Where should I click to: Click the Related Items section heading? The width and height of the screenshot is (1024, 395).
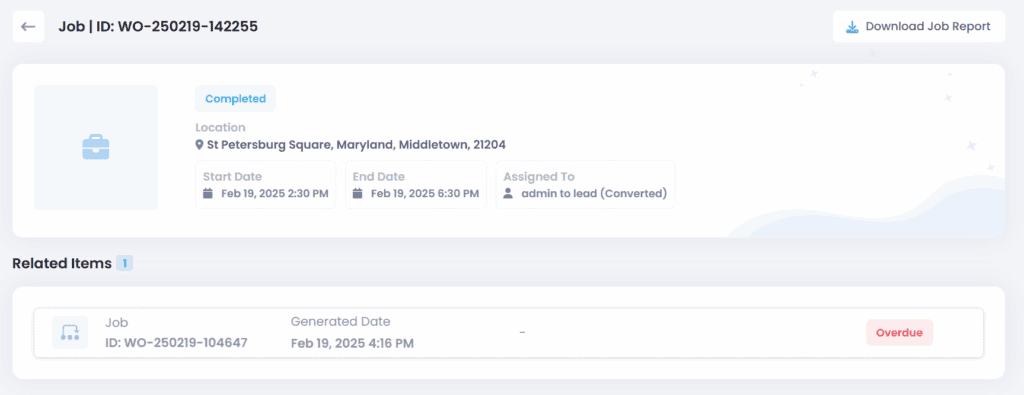click(62, 264)
